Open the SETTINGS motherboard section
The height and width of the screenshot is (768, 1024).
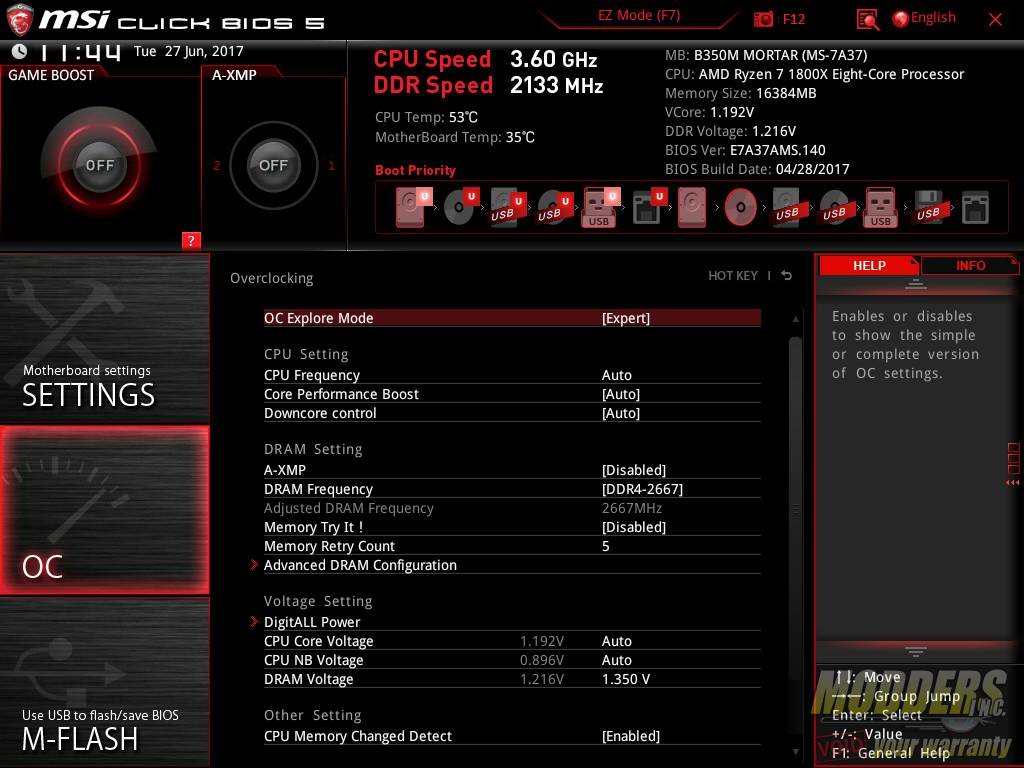[x=104, y=338]
